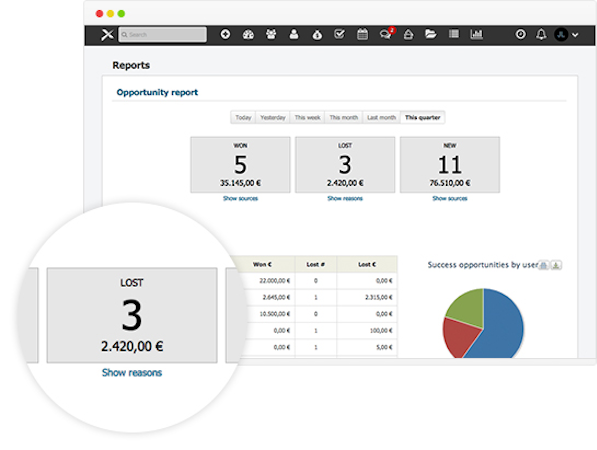Open the tasks checkmark icon

pyautogui.click(x=339, y=34)
